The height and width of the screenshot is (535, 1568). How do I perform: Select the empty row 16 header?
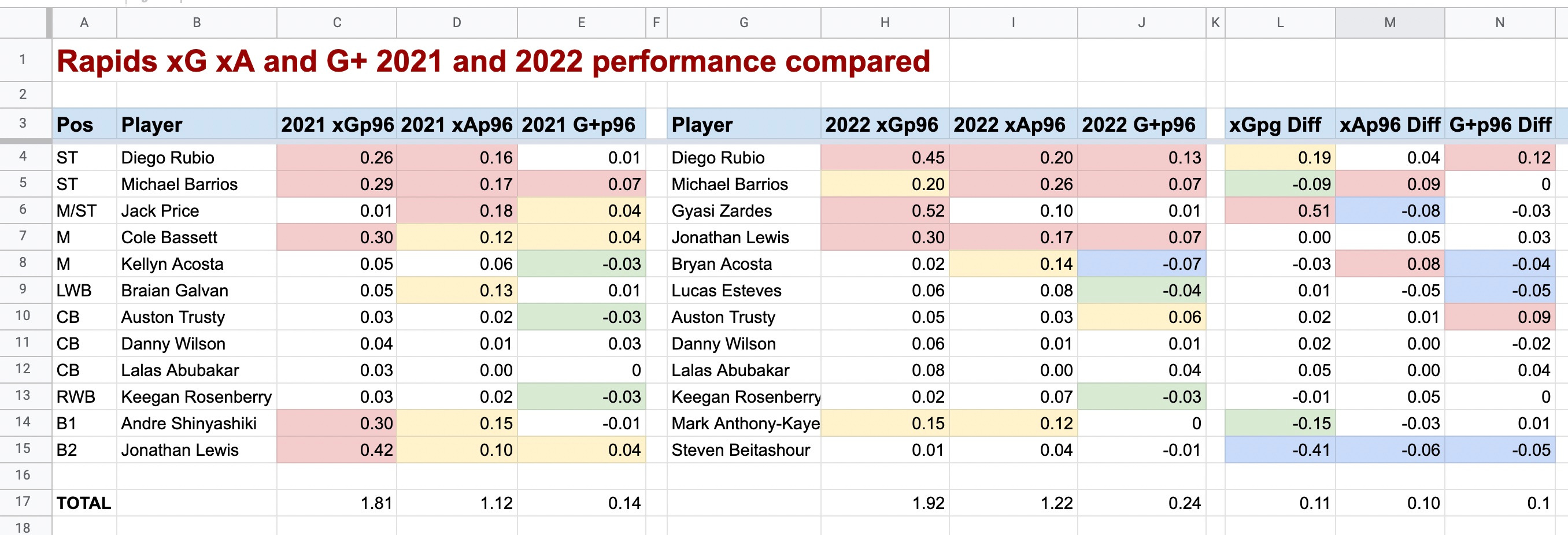[x=24, y=477]
